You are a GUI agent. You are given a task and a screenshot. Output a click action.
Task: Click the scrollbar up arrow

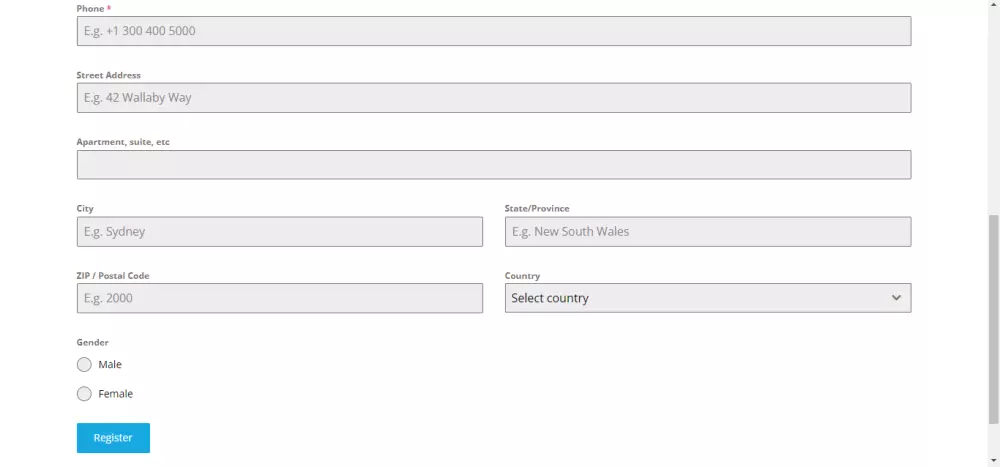tap(993, 6)
